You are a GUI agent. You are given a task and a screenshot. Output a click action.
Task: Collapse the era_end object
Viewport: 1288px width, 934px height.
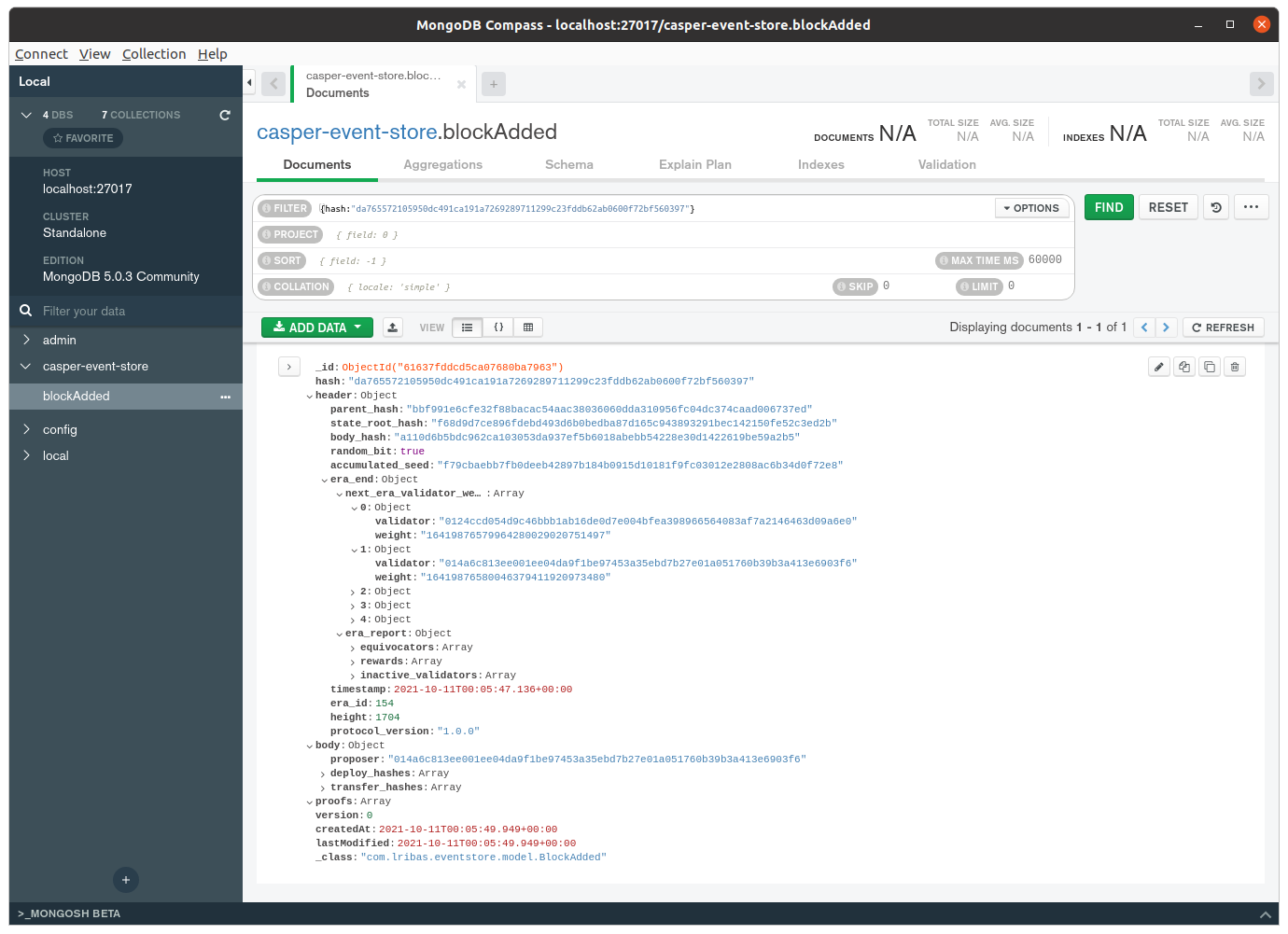coord(324,481)
